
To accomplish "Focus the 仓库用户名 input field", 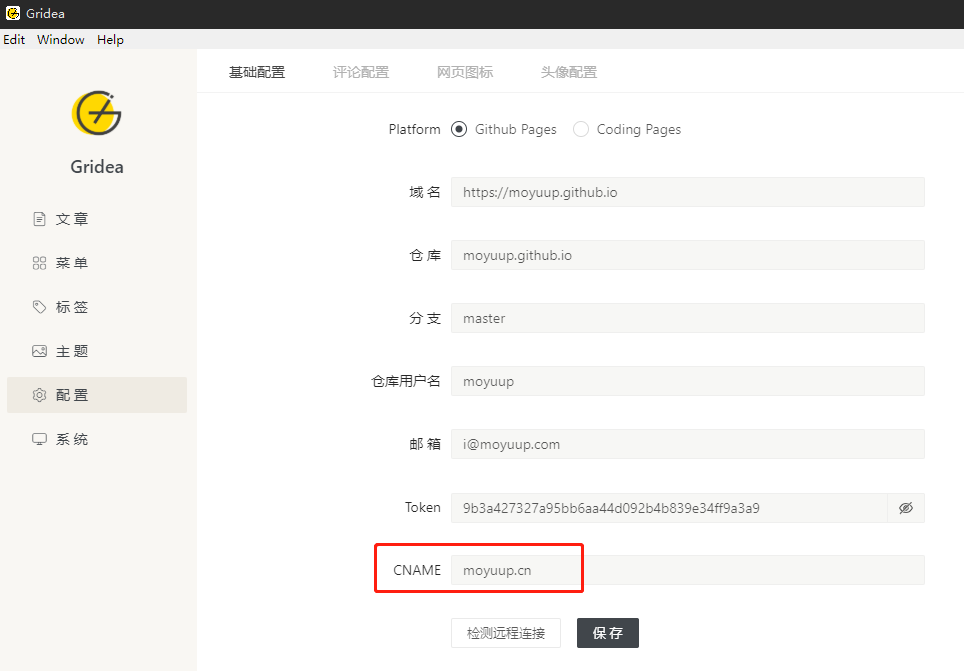I will [688, 381].
